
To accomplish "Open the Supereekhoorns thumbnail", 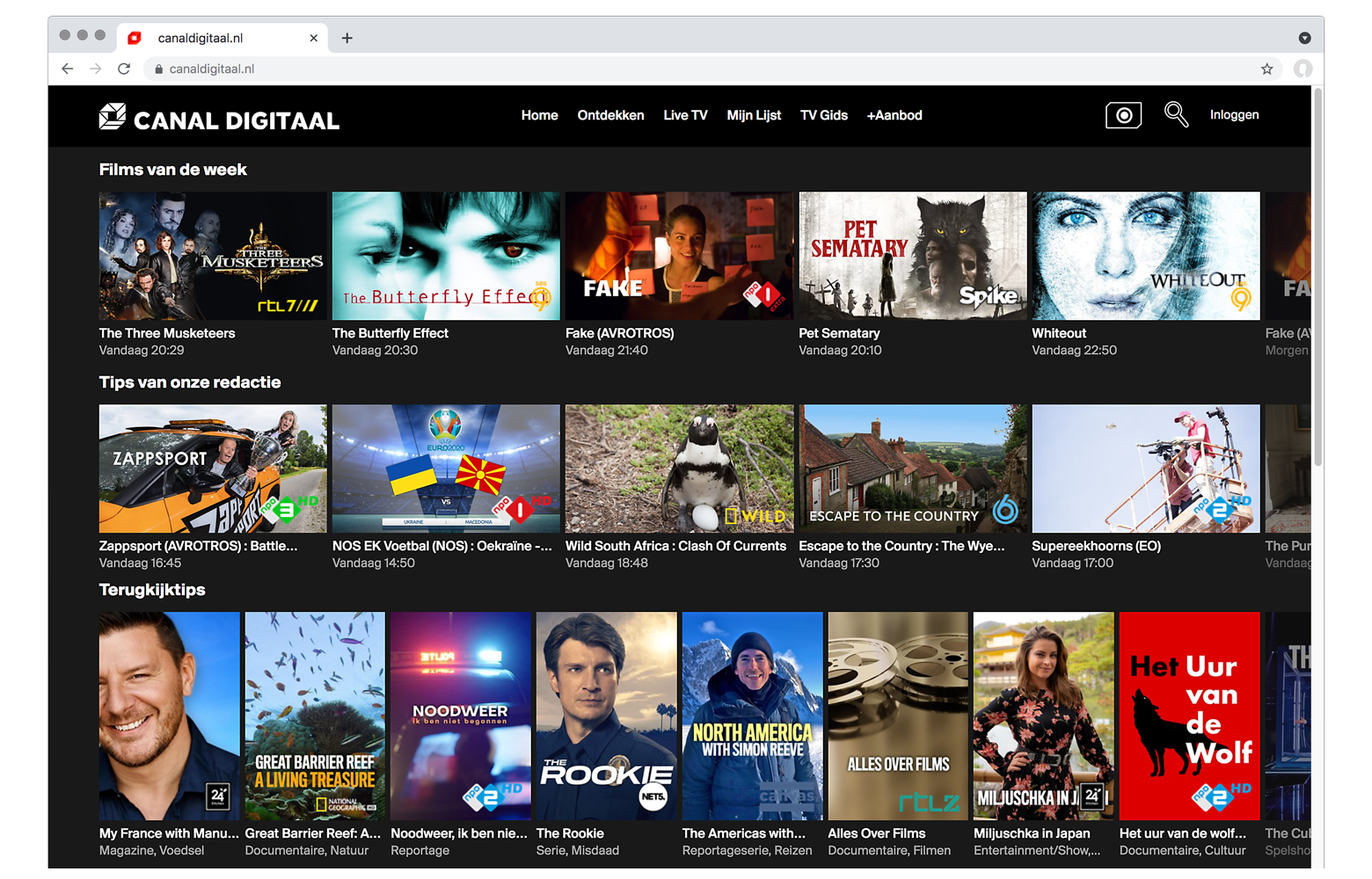I will (x=1146, y=469).
